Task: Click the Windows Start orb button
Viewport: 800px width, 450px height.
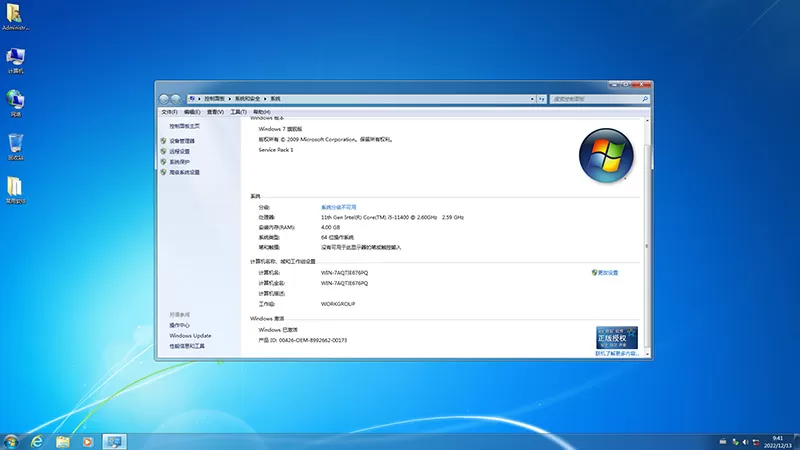Action: pos(12,440)
